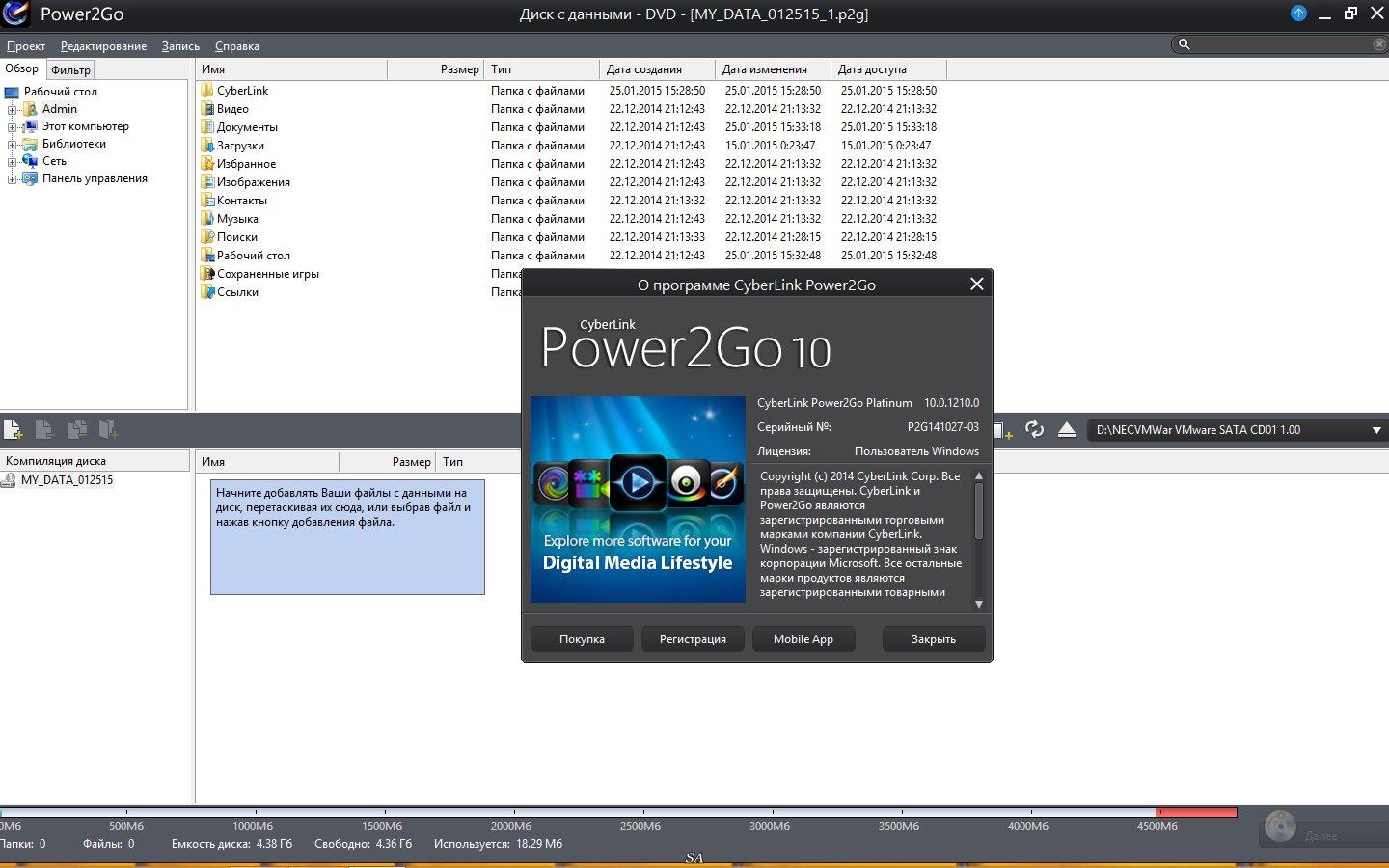Click the Сохраненные игры folder icon
This screenshot has height=868, width=1389.
(206, 273)
